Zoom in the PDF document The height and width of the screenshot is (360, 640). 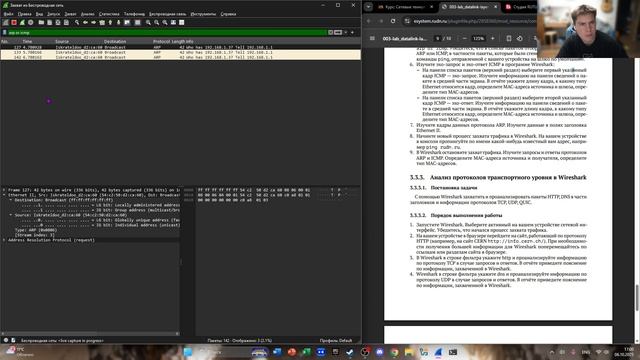[x=492, y=38]
